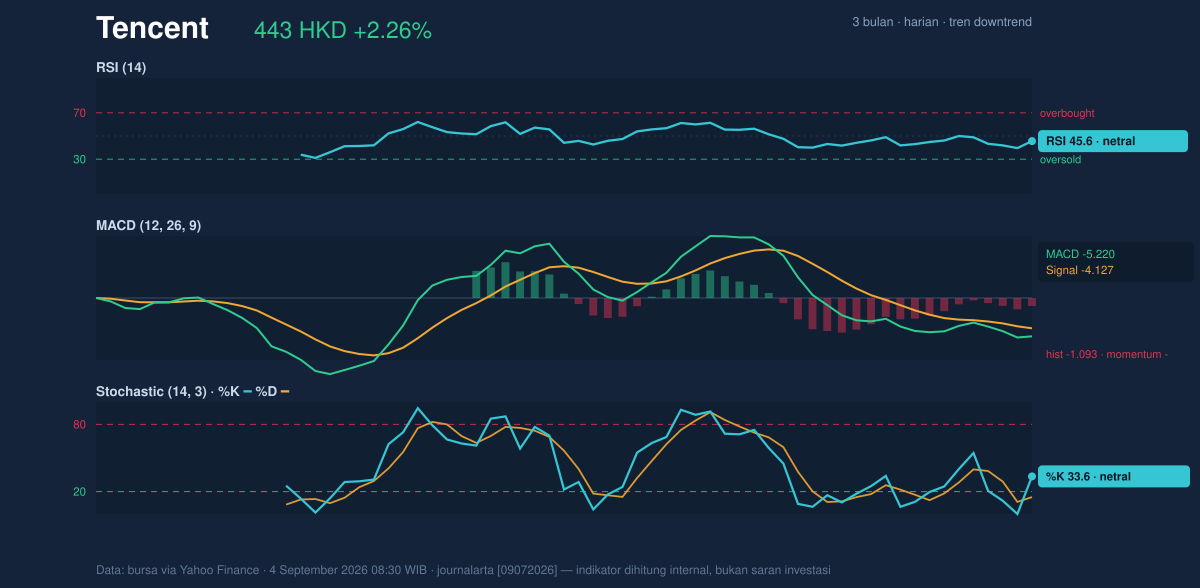Viewport: 1200px width, 588px height.
Task: Click the Tencent title
Action: click(152, 28)
